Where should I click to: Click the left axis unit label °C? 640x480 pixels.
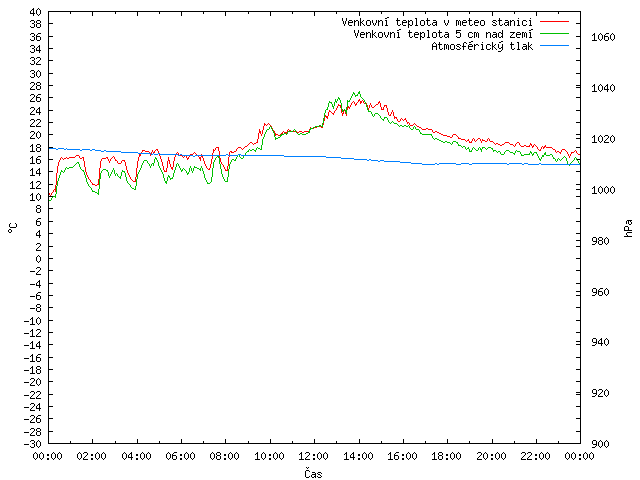click(x=13, y=228)
